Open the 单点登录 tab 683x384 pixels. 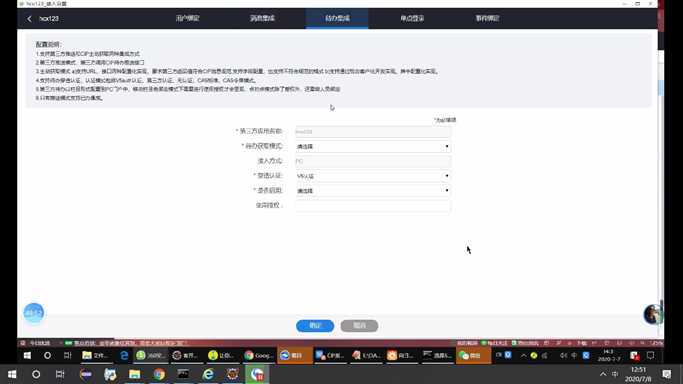(x=412, y=18)
